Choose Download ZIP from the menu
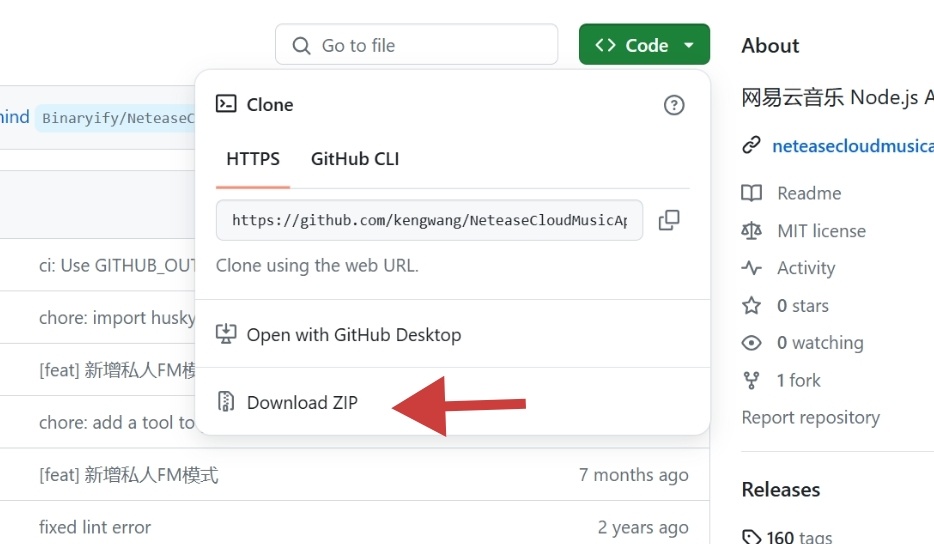Image resolution: width=934 pixels, height=544 pixels. tap(302, 402)
